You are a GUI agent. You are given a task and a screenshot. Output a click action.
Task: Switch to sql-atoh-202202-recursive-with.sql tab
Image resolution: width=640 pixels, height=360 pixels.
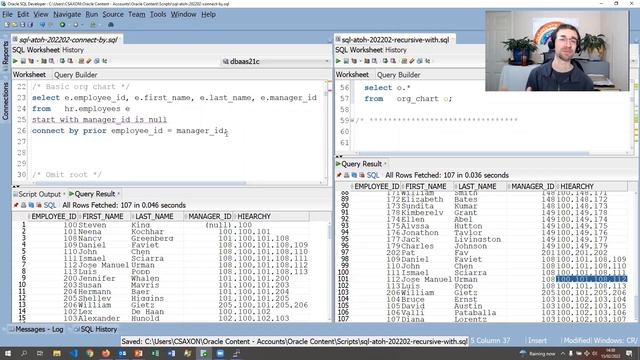[395, 40]
